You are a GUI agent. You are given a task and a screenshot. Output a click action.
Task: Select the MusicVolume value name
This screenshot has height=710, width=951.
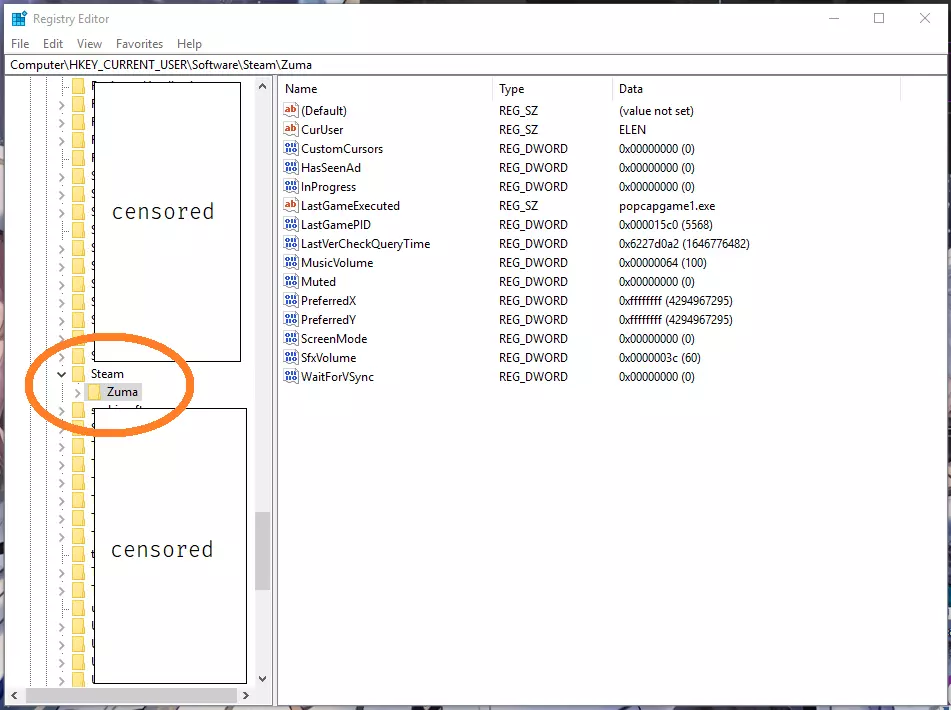(337, 263)
